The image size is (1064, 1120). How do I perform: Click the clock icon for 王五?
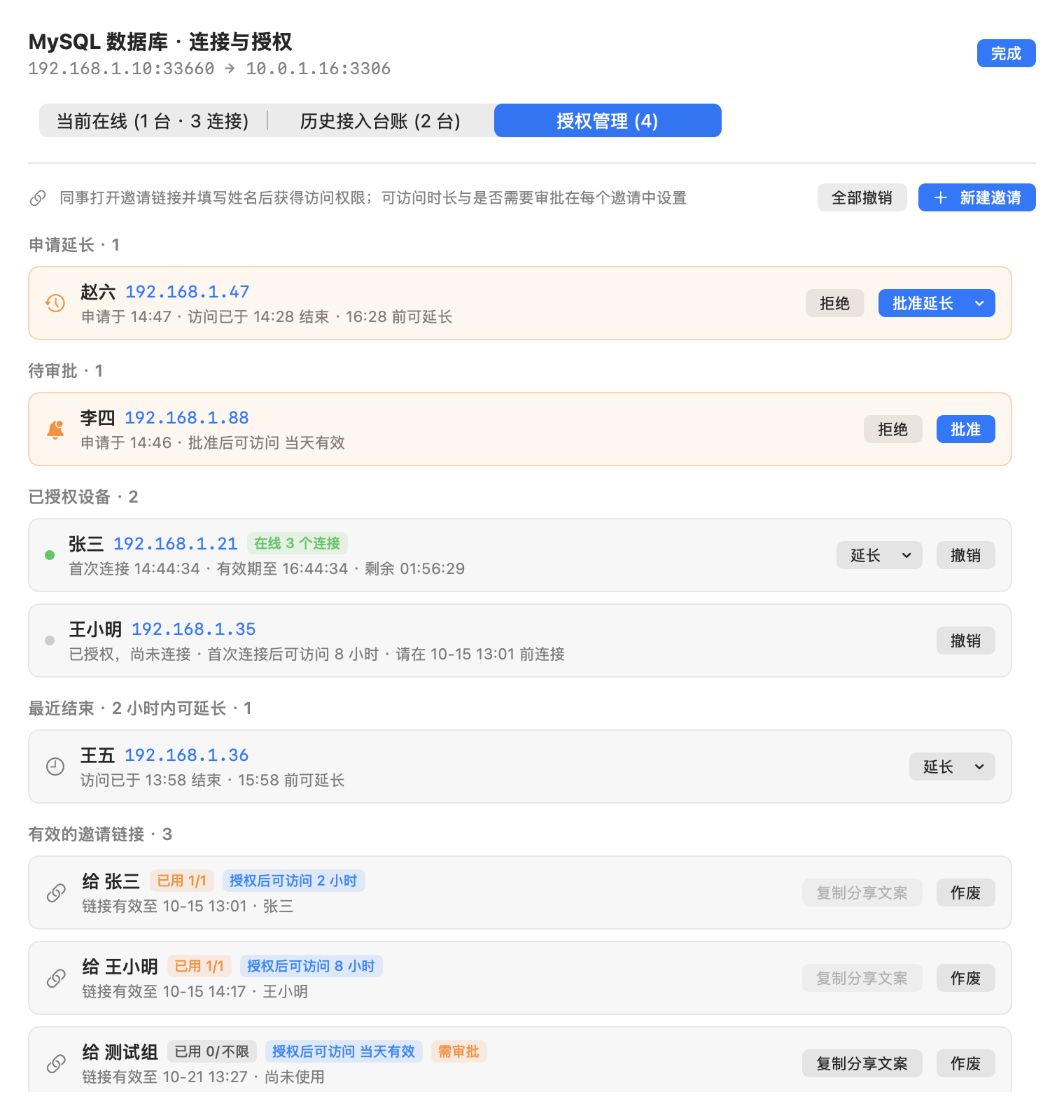[55, 766]
